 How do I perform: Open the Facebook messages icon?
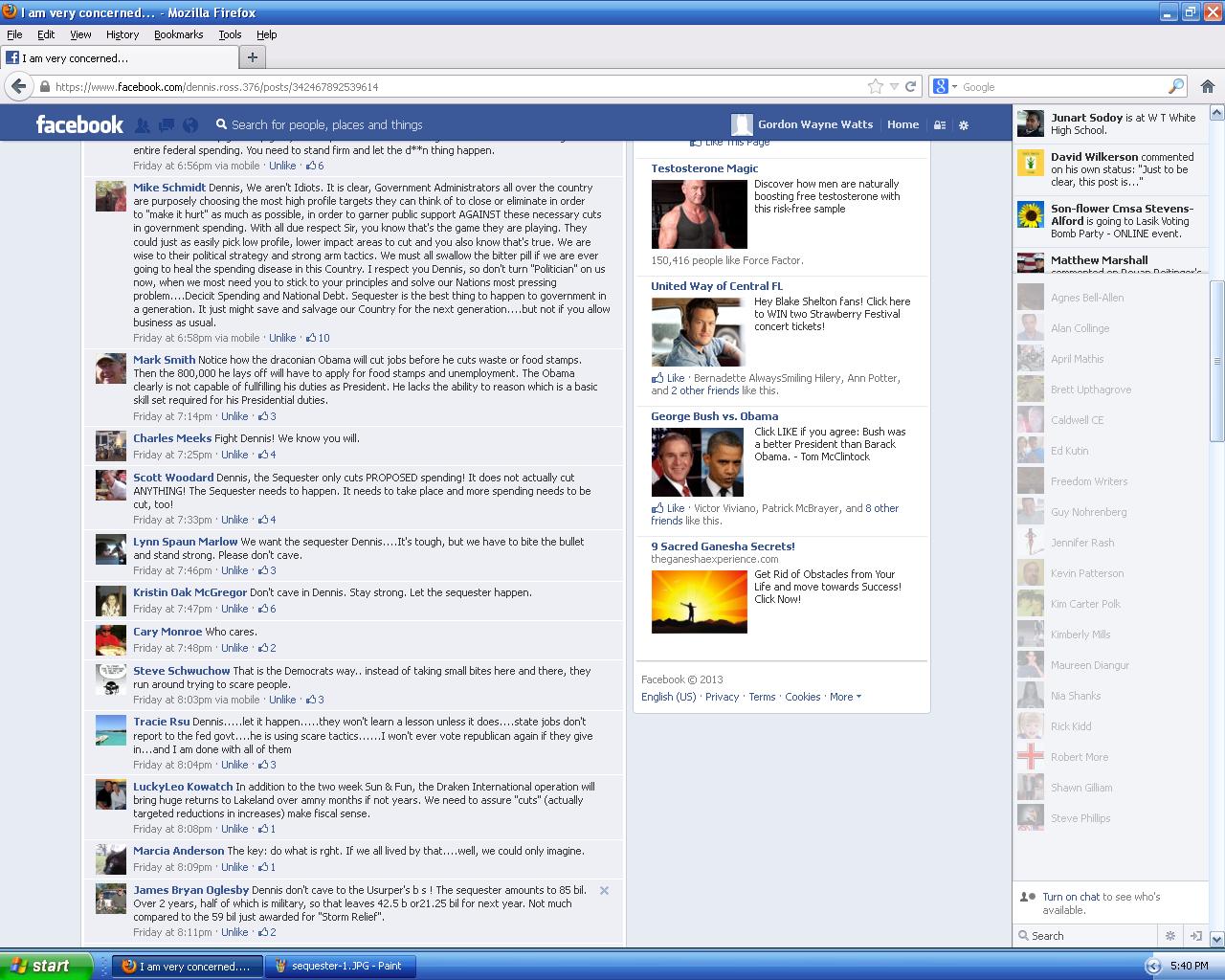coord(167,124)
